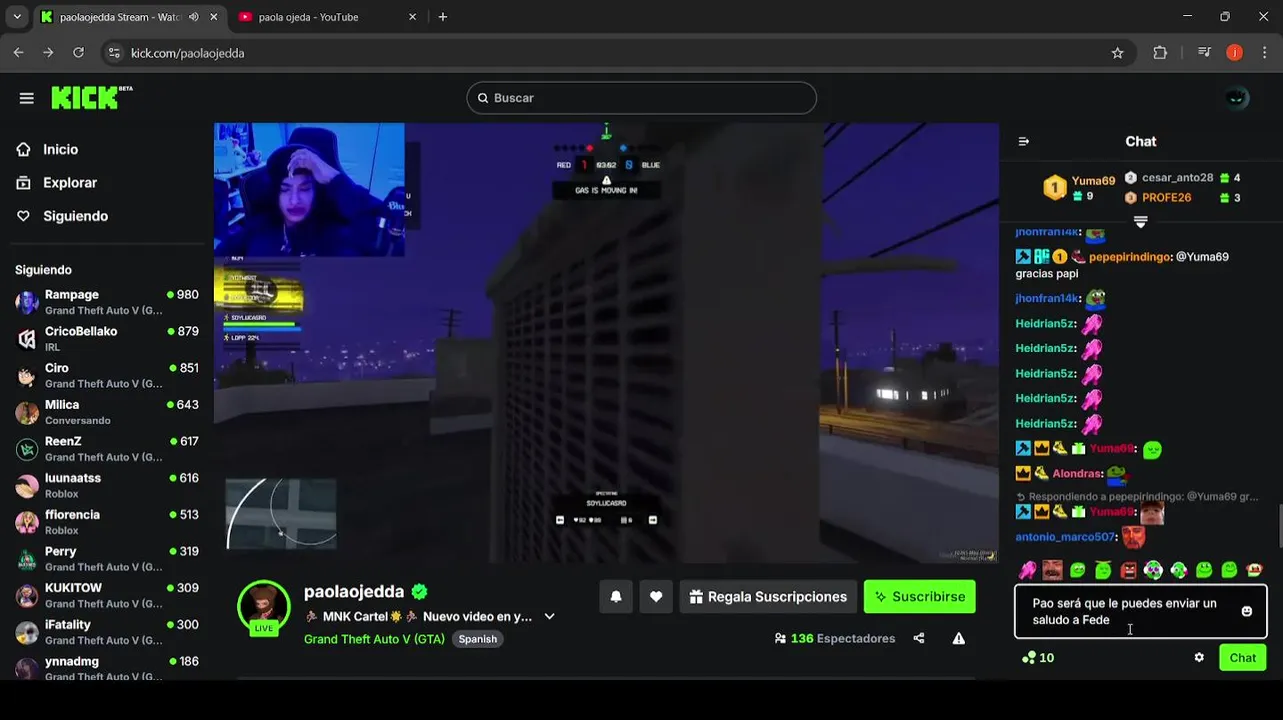Open the tab search dropdown
Image resolution: width=1283 pixels, height=720 pixels.
pos(16,17)
